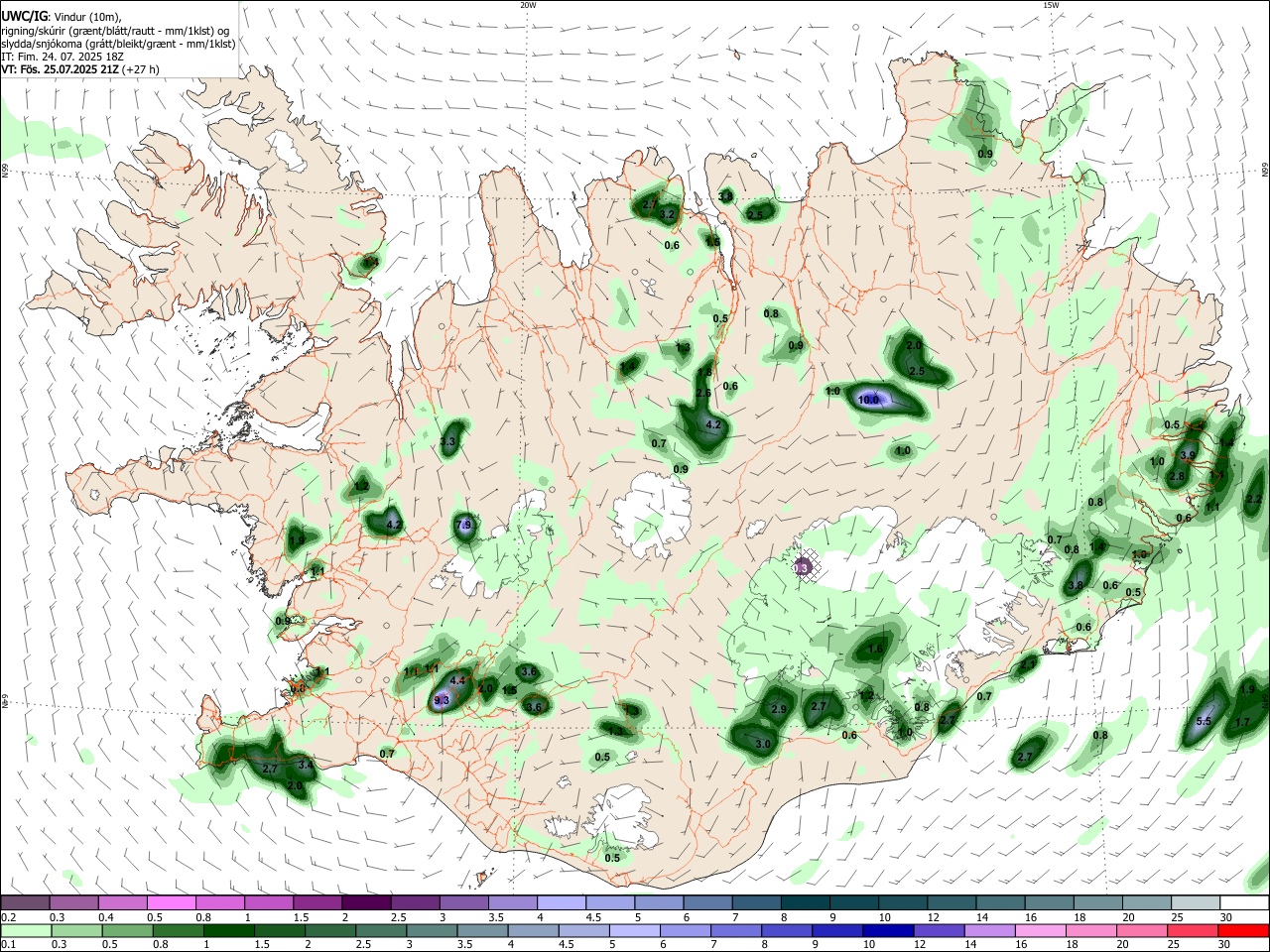Click the 20W longitude label
Screen dimensions: 1270x952
pyautogui.click(x=528, y=5)
